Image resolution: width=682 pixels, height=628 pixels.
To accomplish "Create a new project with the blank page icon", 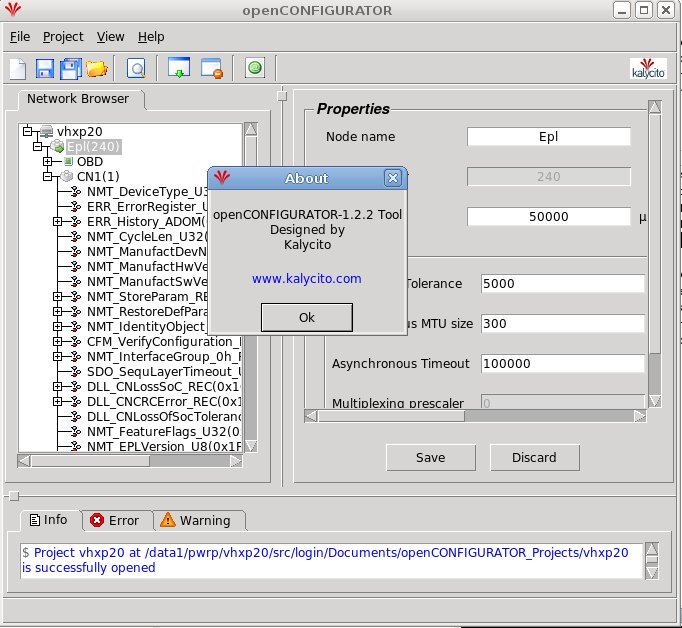I will pyautogui.click(x=18, y=69).
